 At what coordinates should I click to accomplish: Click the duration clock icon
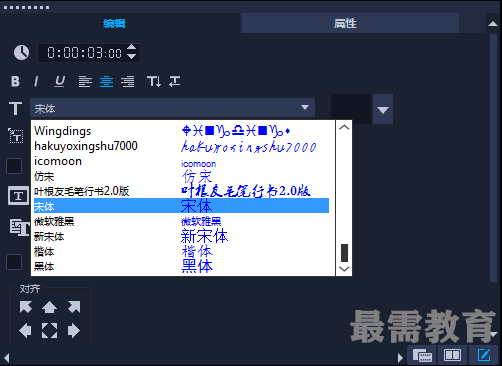click(x=21, y=53)
